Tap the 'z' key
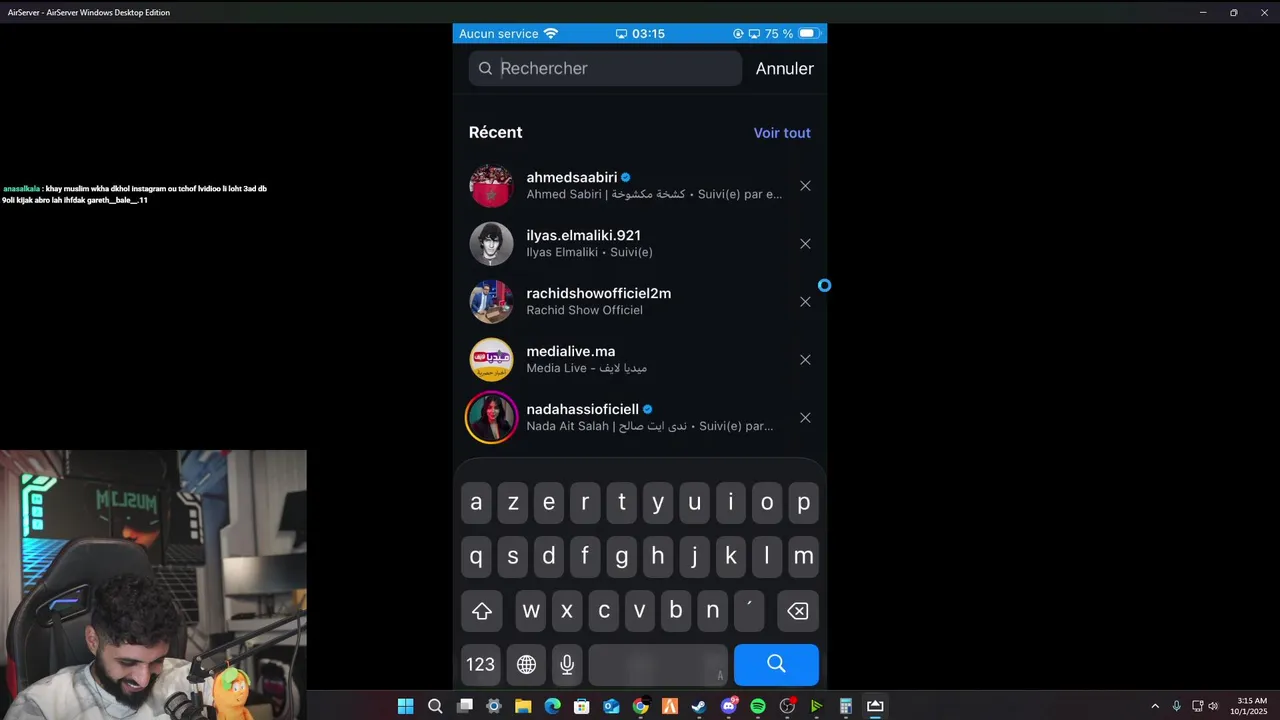 click(513, 503)
